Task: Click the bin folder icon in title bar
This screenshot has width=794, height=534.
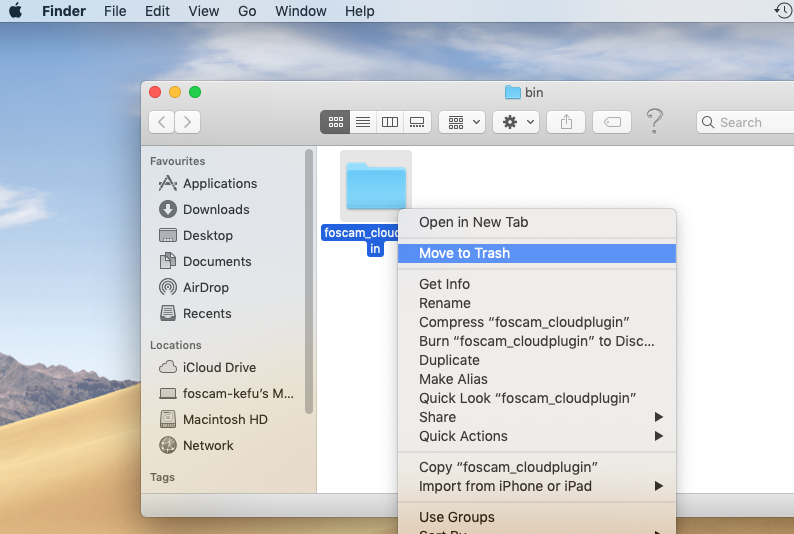Action: point(512,92)
